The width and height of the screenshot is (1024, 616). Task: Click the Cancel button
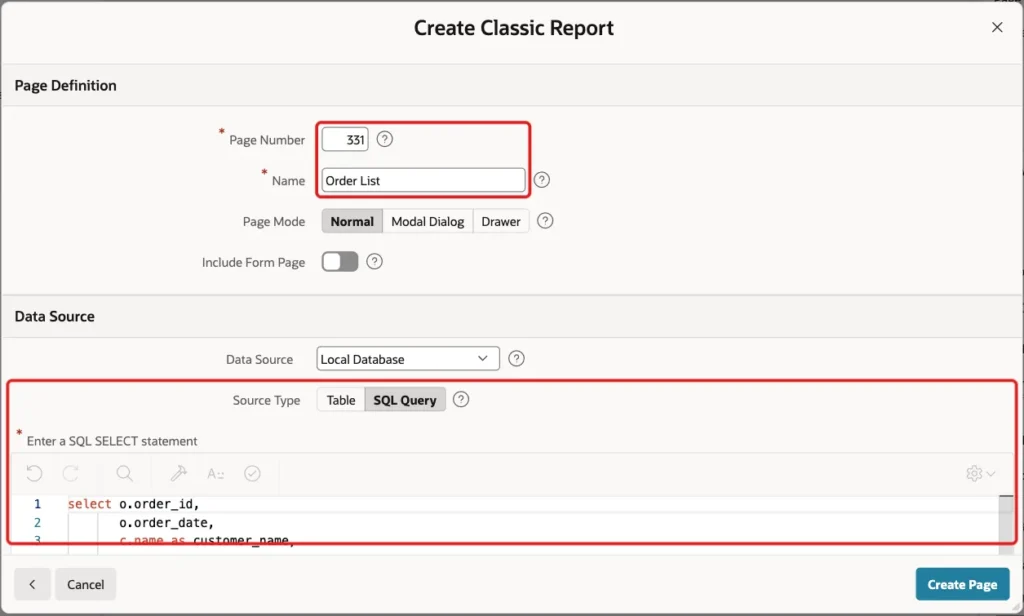(x=86, y=584)
